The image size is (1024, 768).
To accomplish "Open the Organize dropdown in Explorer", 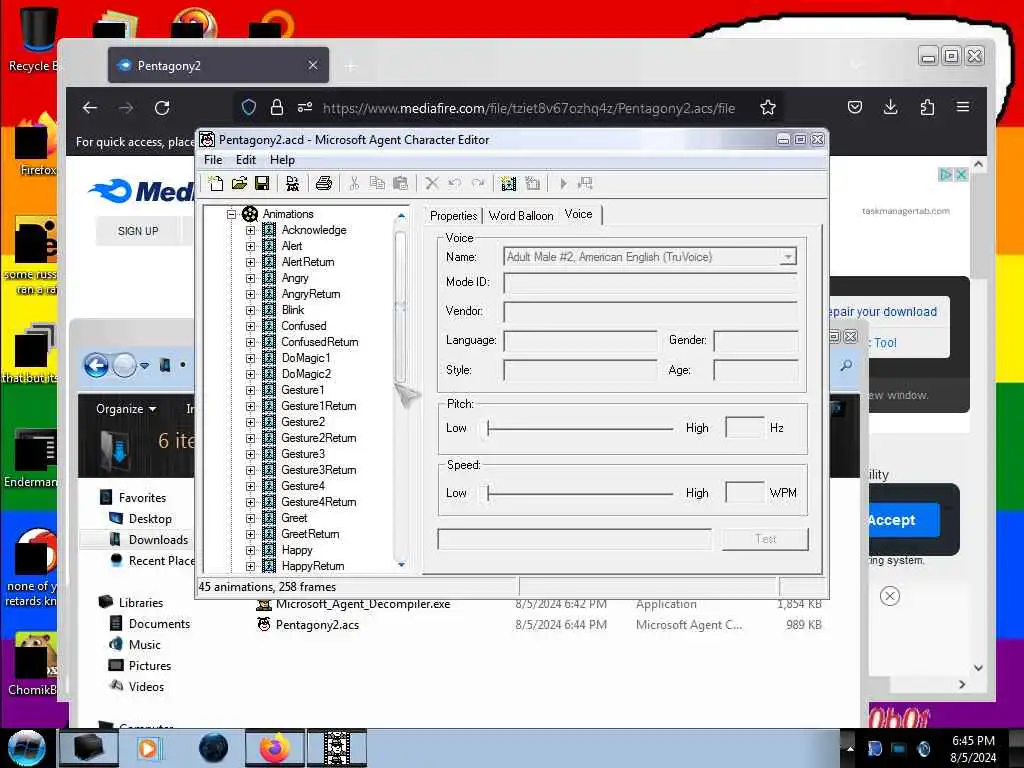I will pos(126,409).
